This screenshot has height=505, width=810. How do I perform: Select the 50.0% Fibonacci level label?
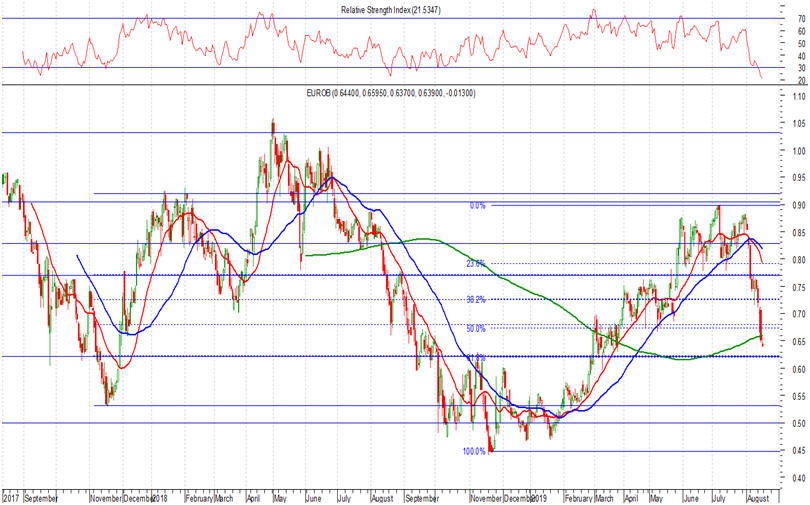[x=476, y=328]
